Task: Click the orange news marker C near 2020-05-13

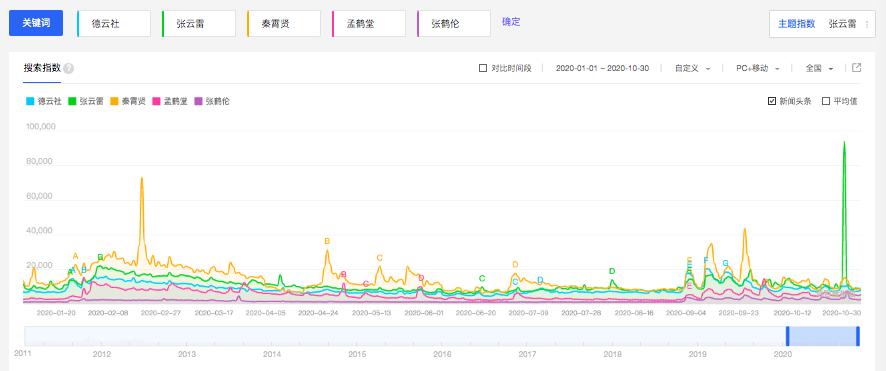Action: tap(380, 258)
